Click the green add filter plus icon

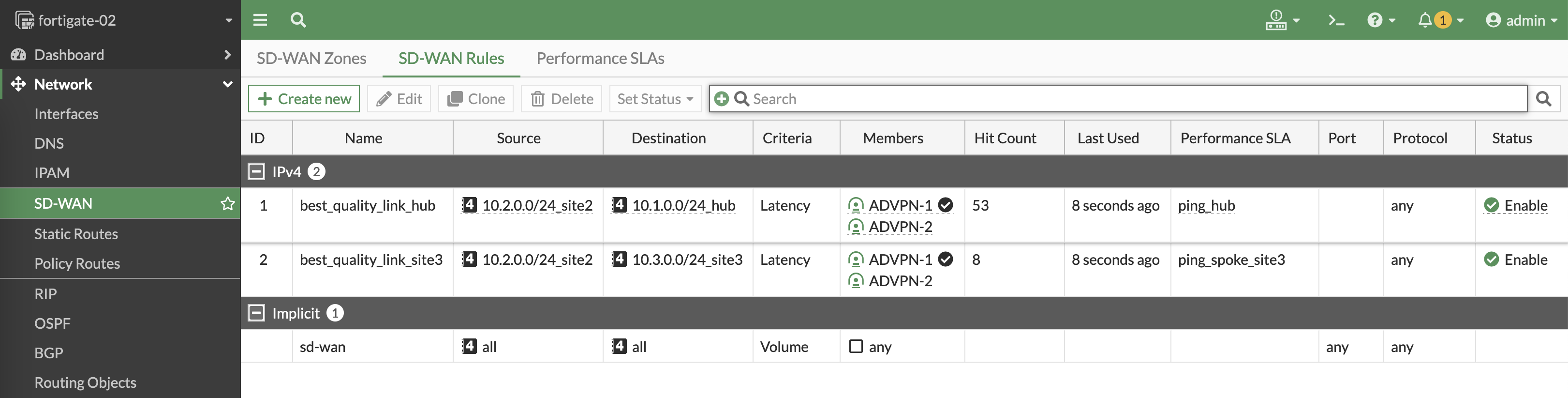click(721, 99)
